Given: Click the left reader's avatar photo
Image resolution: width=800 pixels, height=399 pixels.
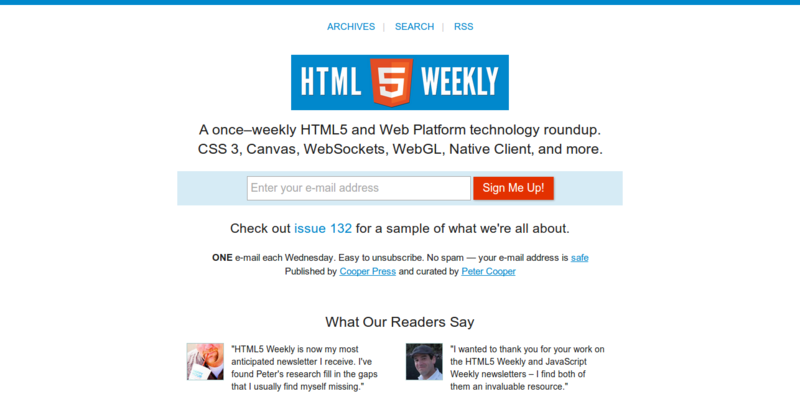Looking at the screenshot, I should pyautogui.click(x=205, y=361).
